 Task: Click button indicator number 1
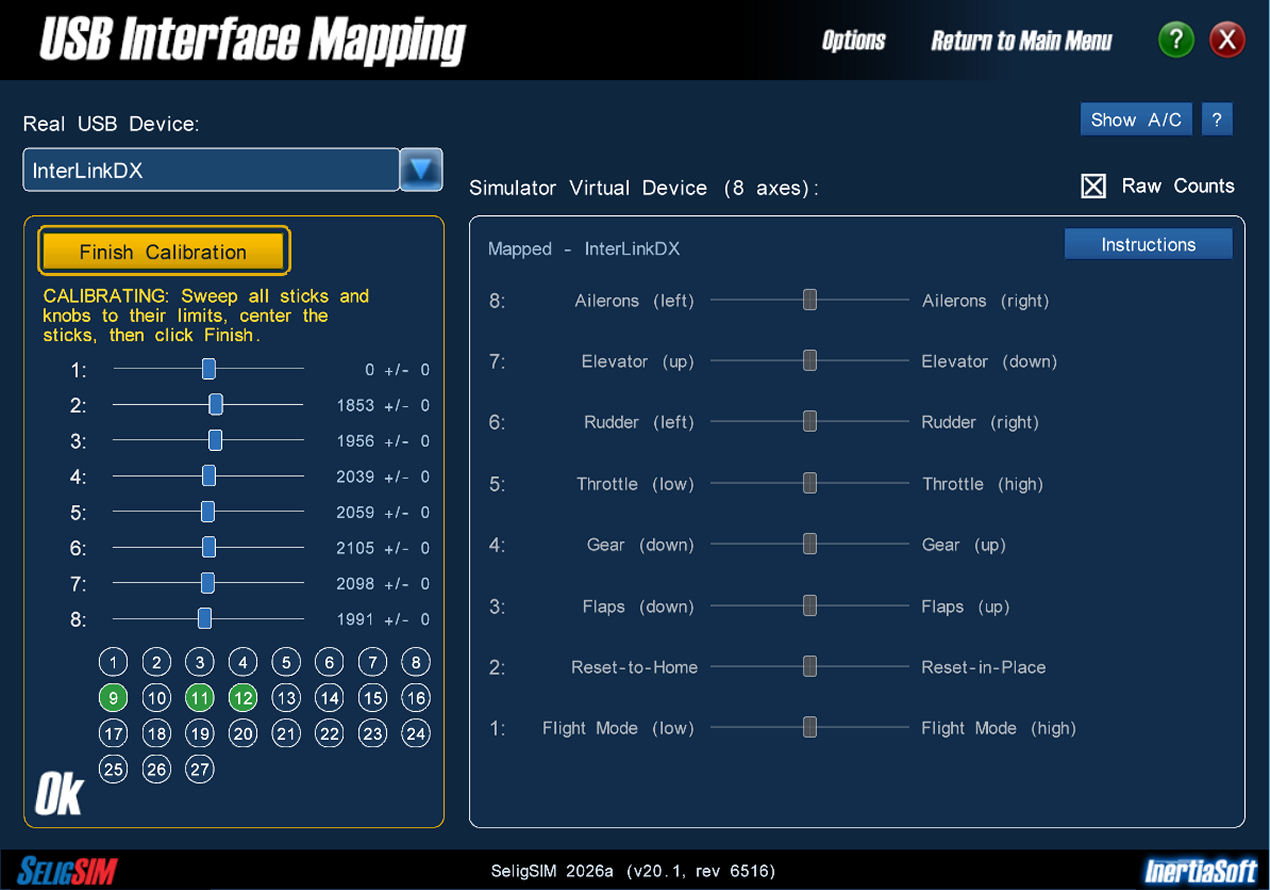(114, 662)
